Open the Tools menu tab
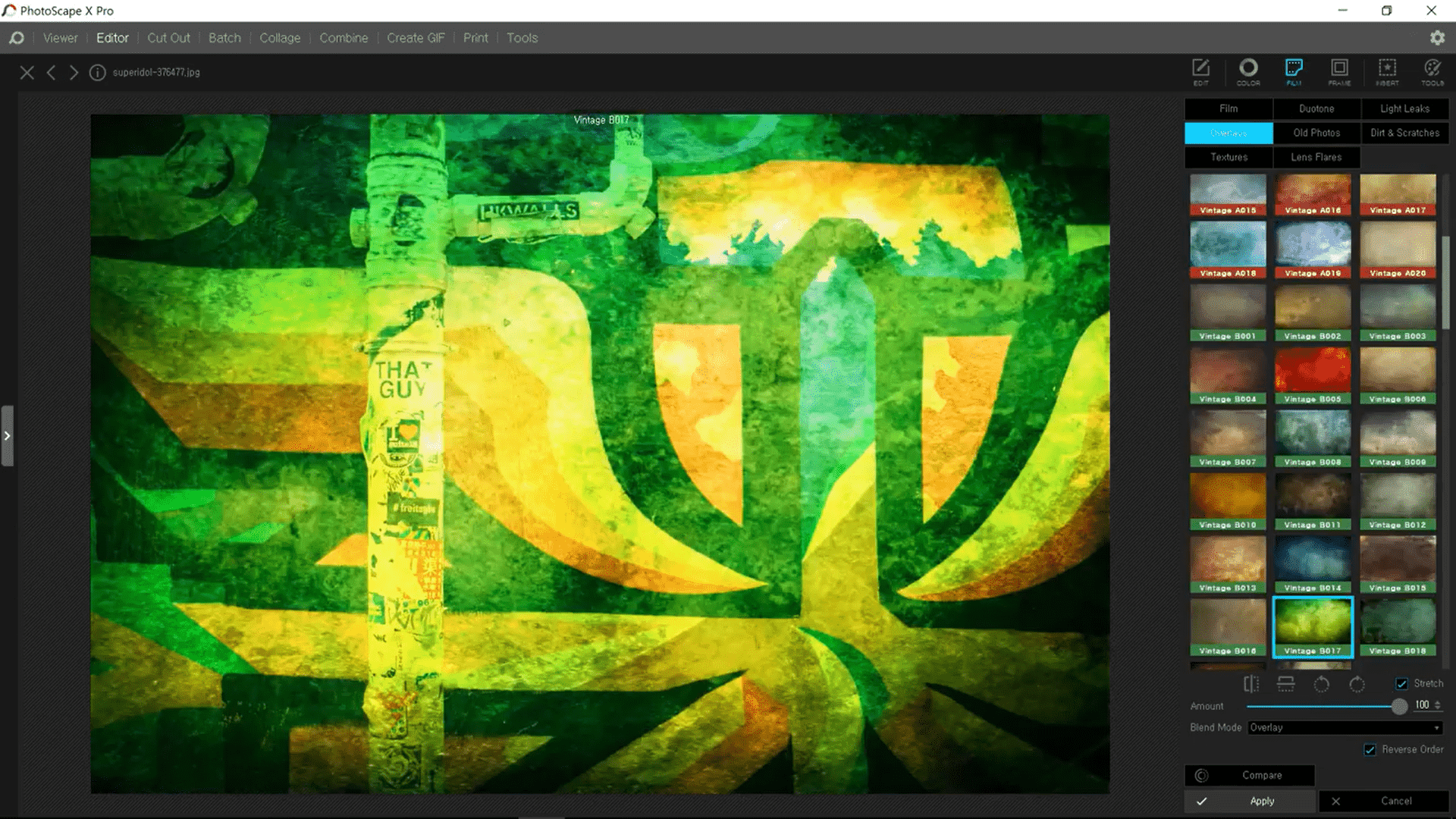This screenshot has width=1456, height=819. [x=522, y=38]
